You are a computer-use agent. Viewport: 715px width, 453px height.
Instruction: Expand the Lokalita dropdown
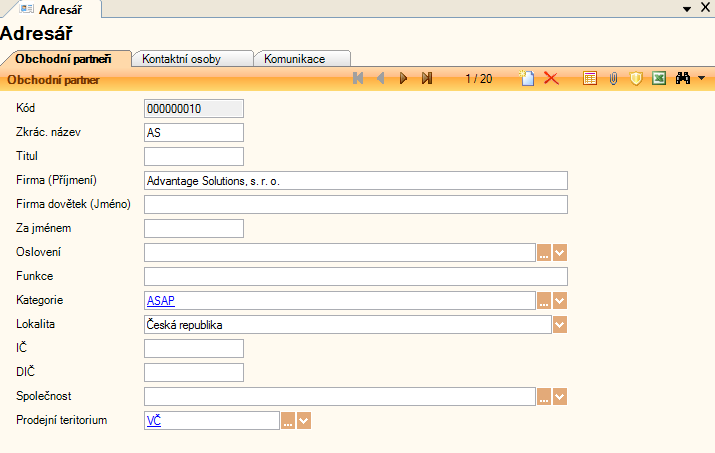(560, 325)
